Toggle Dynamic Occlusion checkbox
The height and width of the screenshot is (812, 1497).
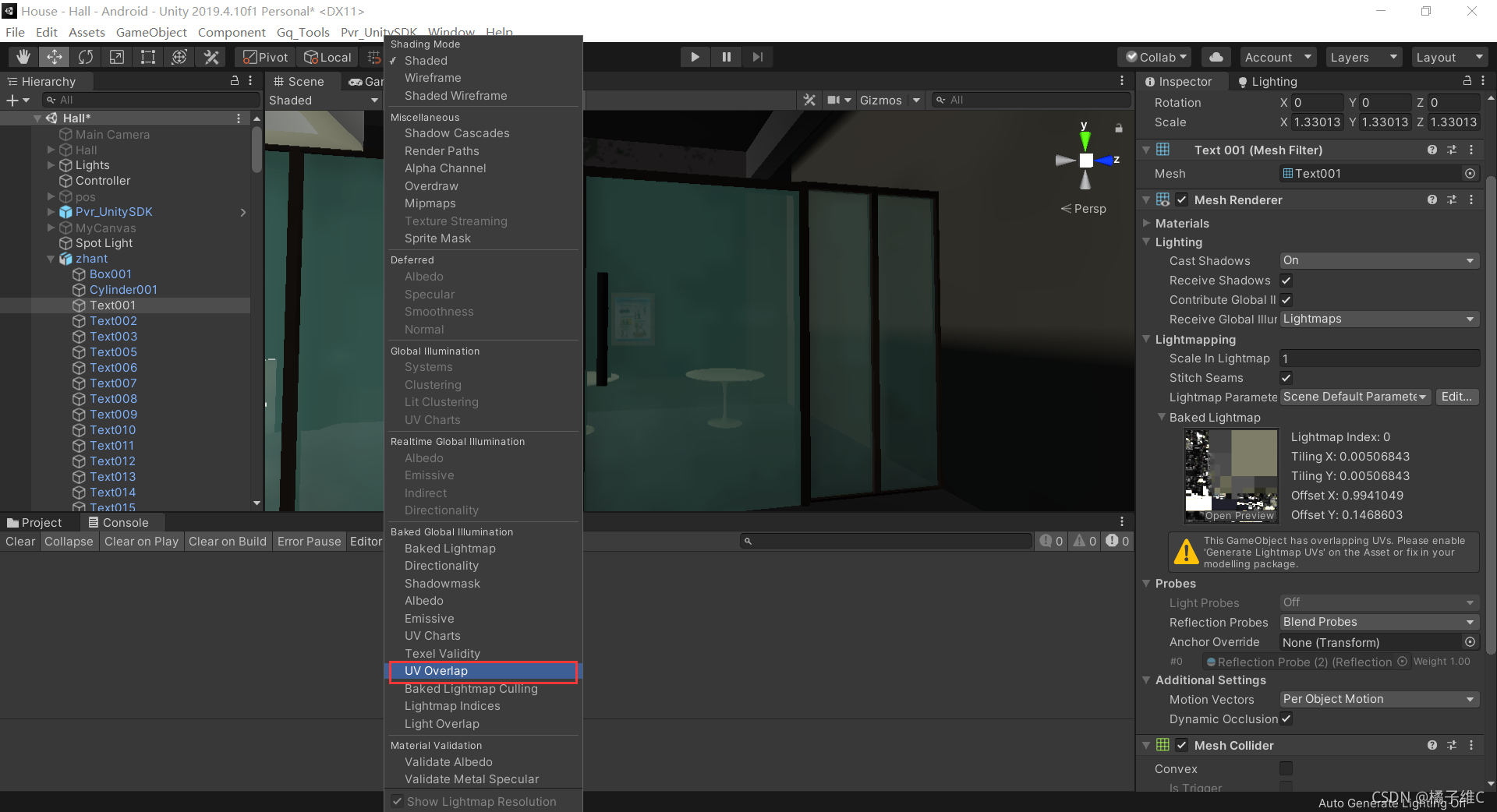[1286, 719]
